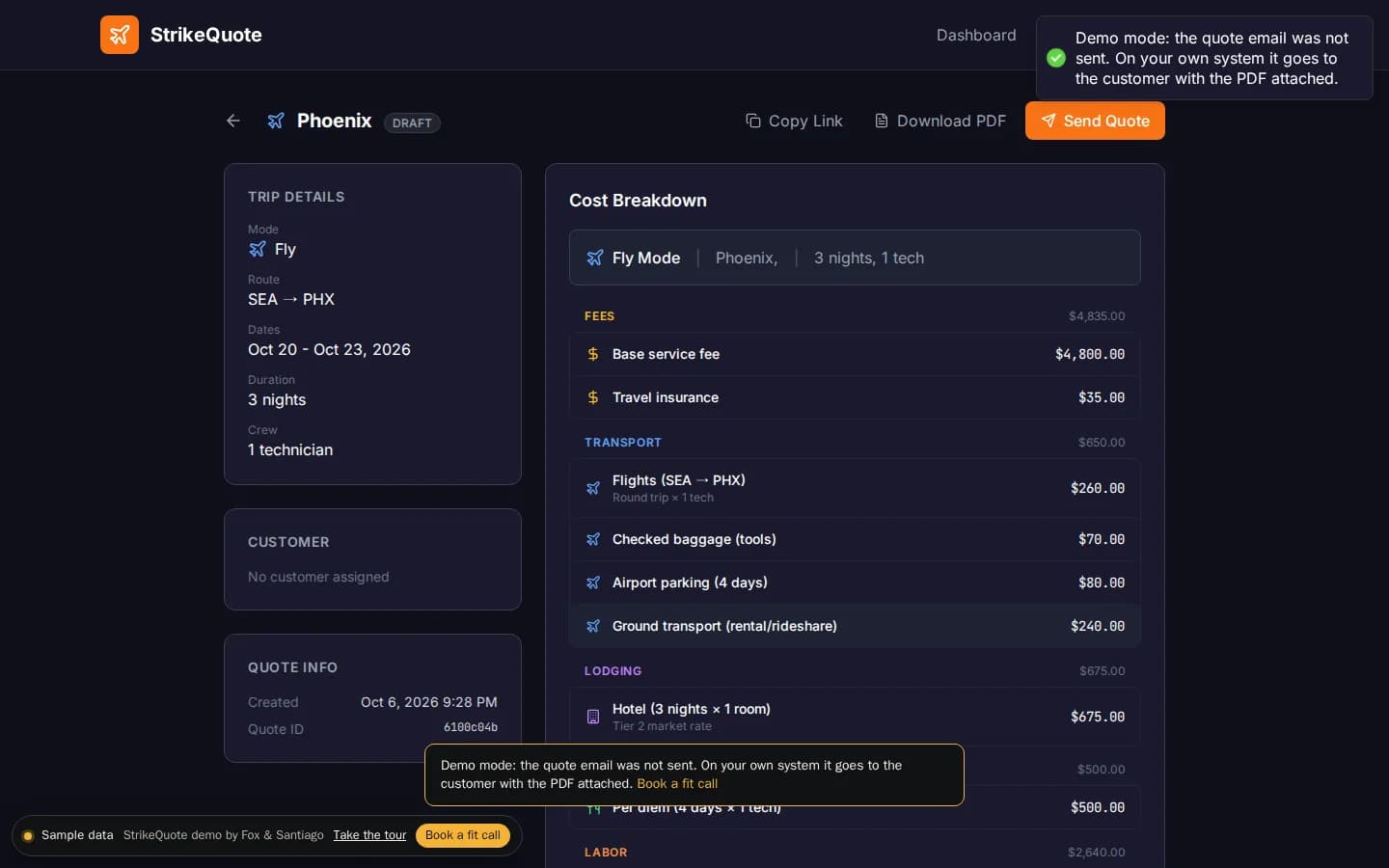
Task: Go back using the left arrow
Action: point(233,121)
